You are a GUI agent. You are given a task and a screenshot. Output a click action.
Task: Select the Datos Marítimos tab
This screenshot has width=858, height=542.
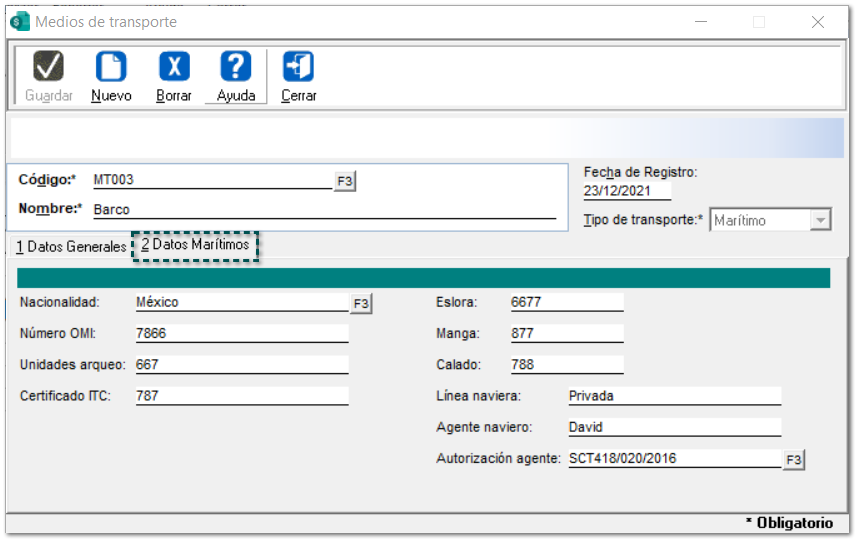[195, 246]
